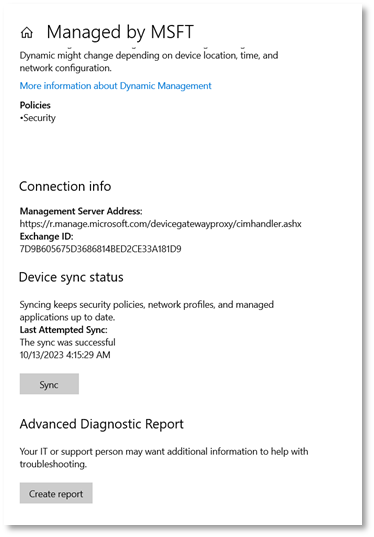
Task: Select the Managed by MSFT page title
Action: coord(120,32)
